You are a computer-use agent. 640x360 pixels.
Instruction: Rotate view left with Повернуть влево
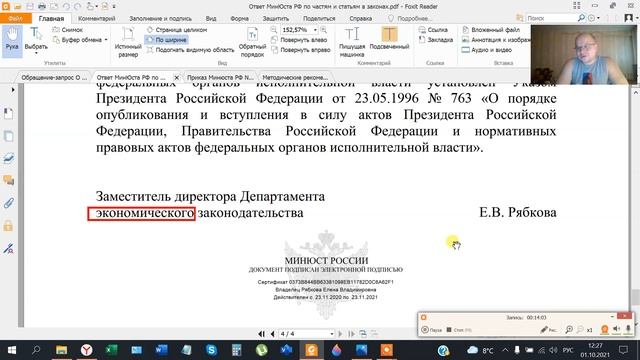tap(299, 40)
